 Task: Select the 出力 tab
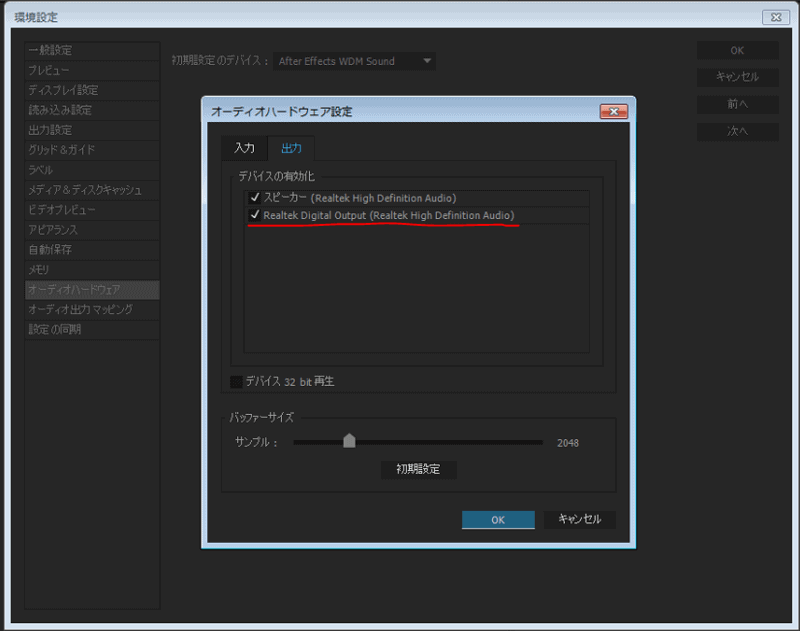pyautogui.click(x=291, y=148)
